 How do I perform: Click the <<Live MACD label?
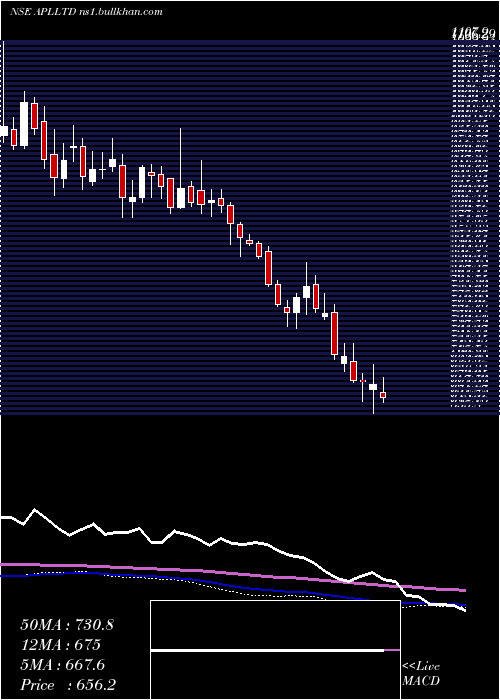tap(421, 674)
